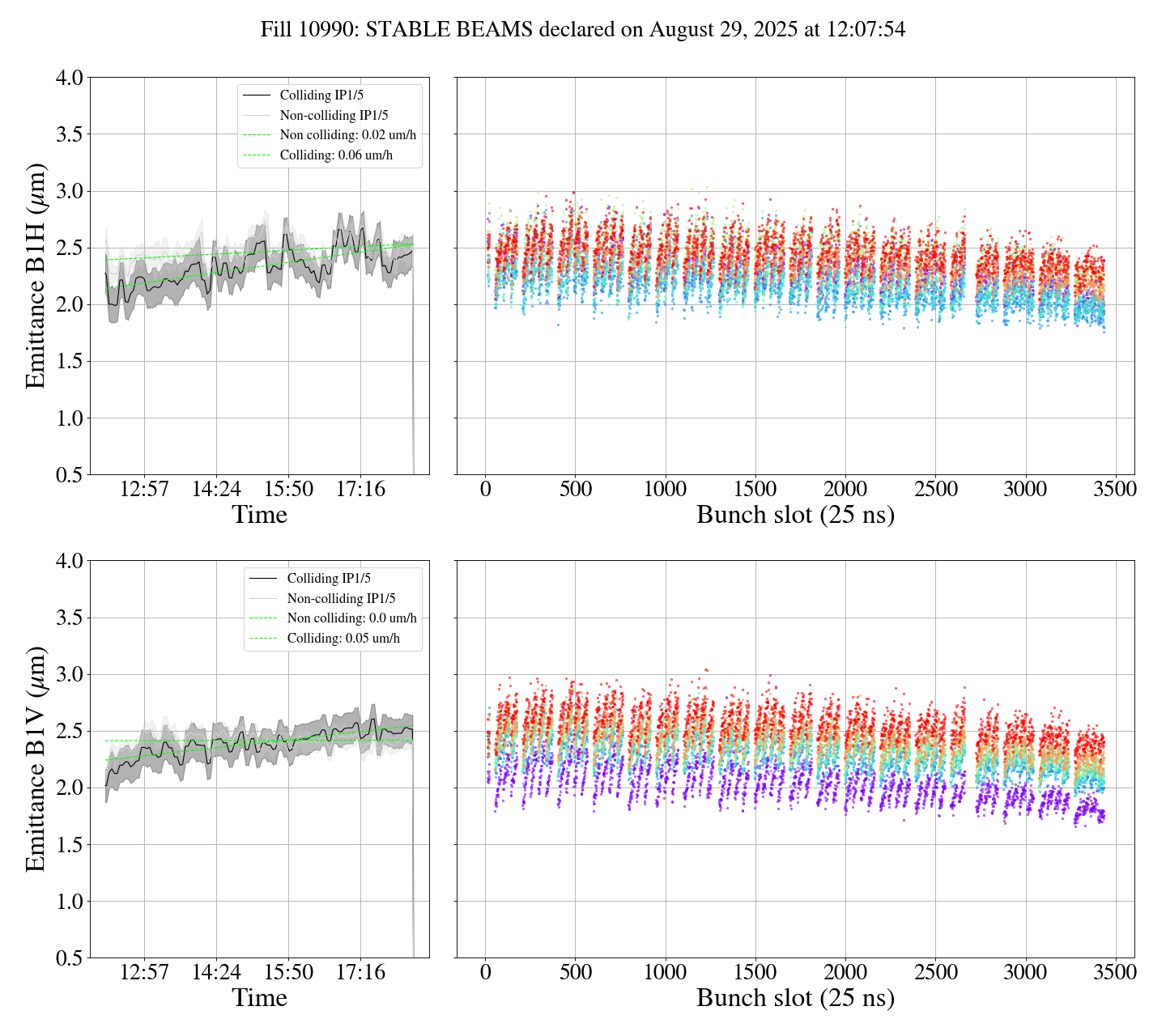Click the 2000 bunch slot tick on the top scatter plot
Screen dimensions: 1166x1036
pos(845,490)
